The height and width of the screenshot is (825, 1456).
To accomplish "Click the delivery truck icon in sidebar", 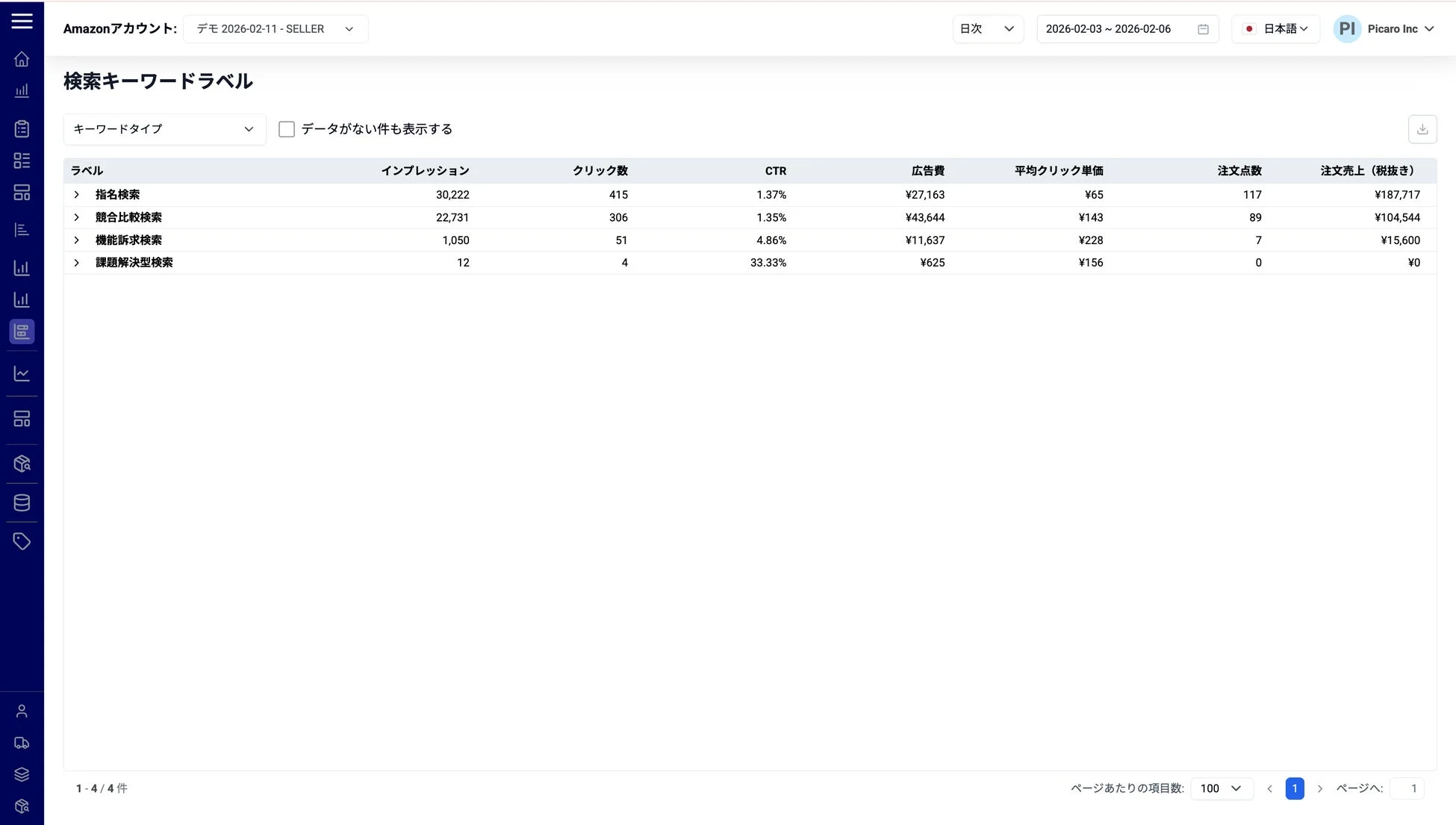I will point(22,742).
